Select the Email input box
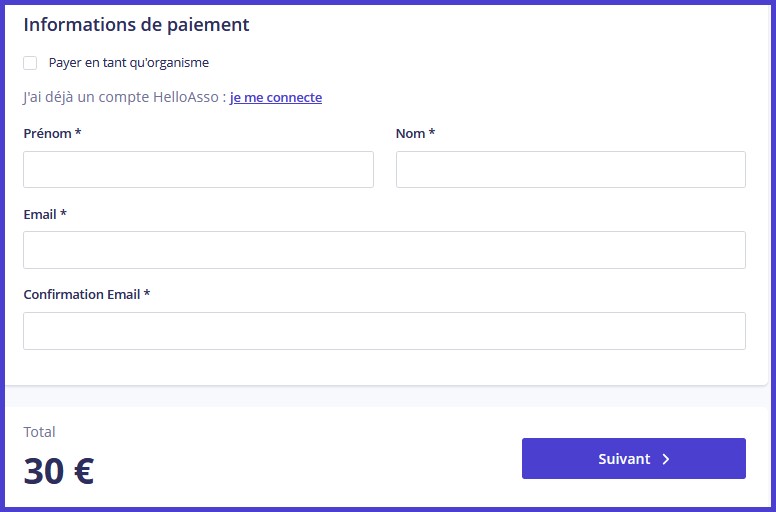This screenshot has width=776, height=512. tap(384, 250)
